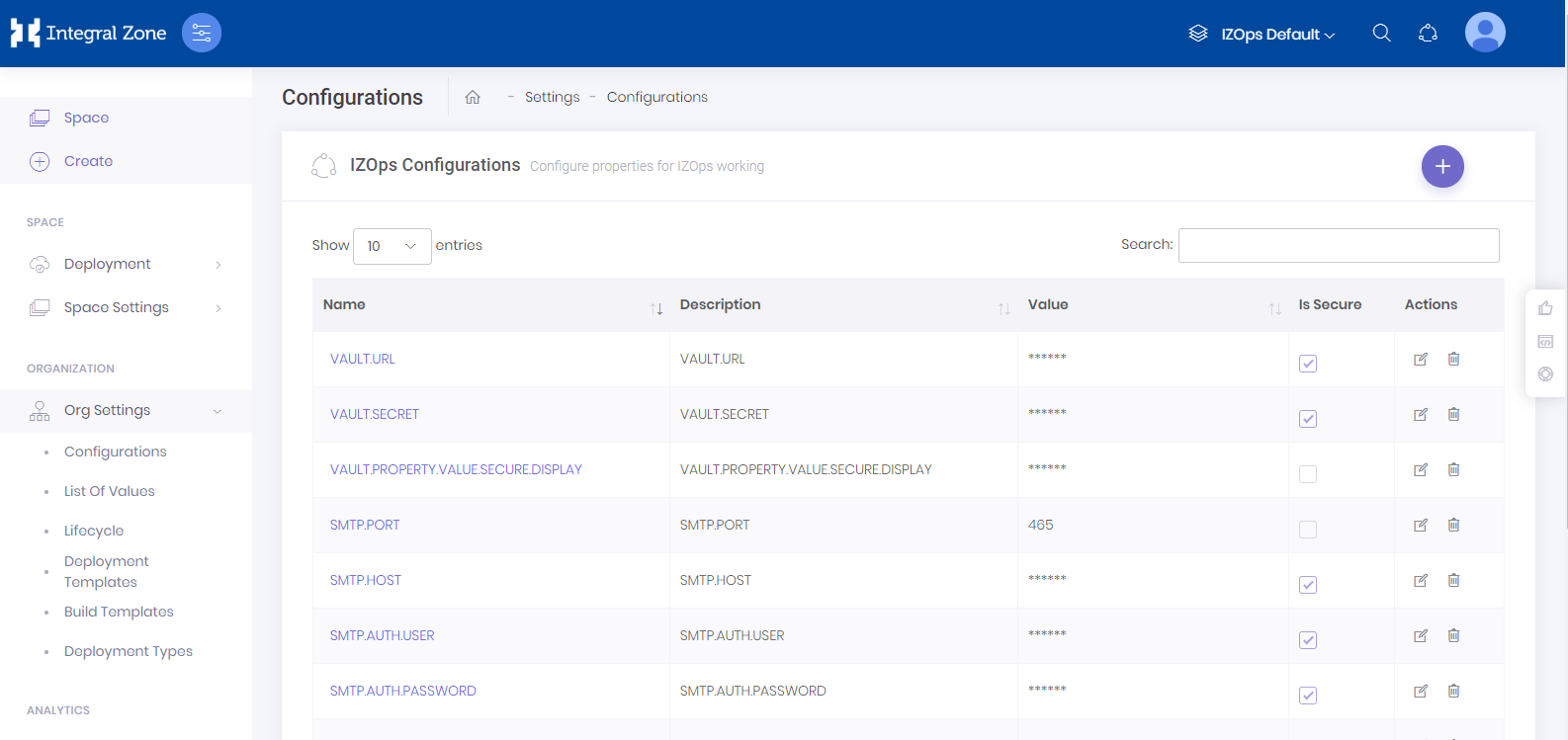Open the search icon in header

click(1382, 33)
